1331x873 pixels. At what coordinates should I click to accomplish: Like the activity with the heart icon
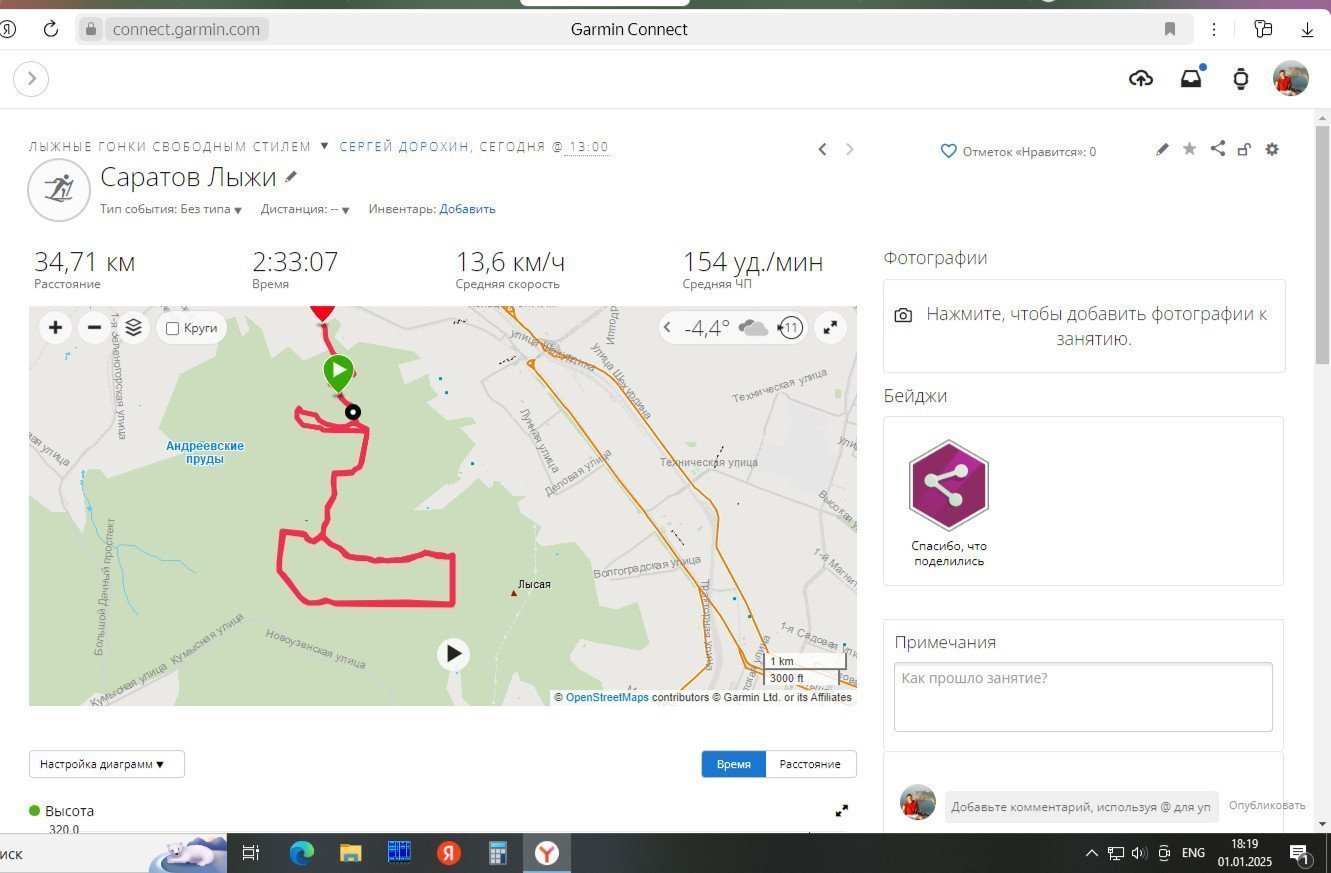tap(949, 151)
